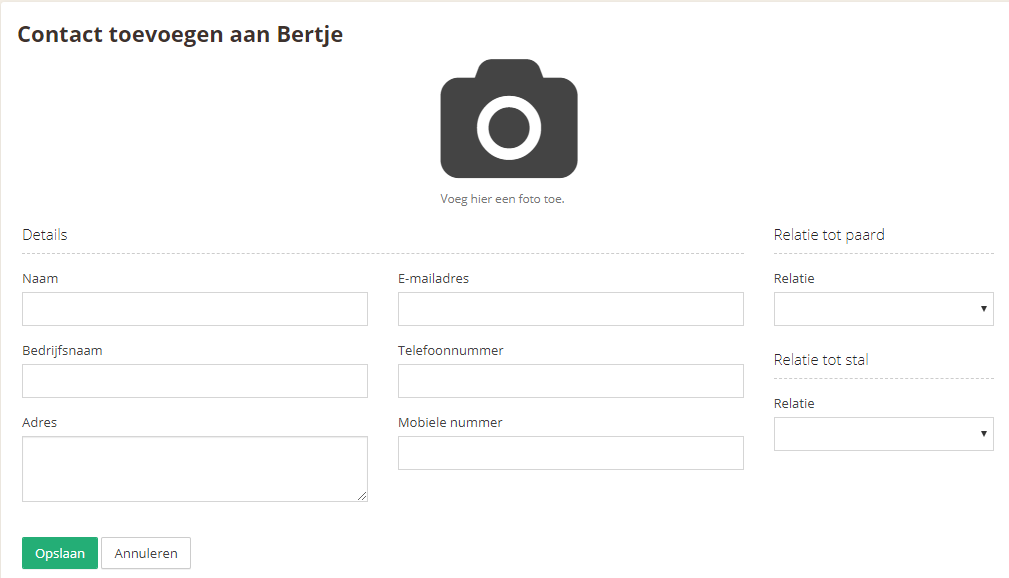Click the 'Relatie tot paard' section heading
Image resolution: width=1009 pixels, height=578 pixels.
pos(829,235)
